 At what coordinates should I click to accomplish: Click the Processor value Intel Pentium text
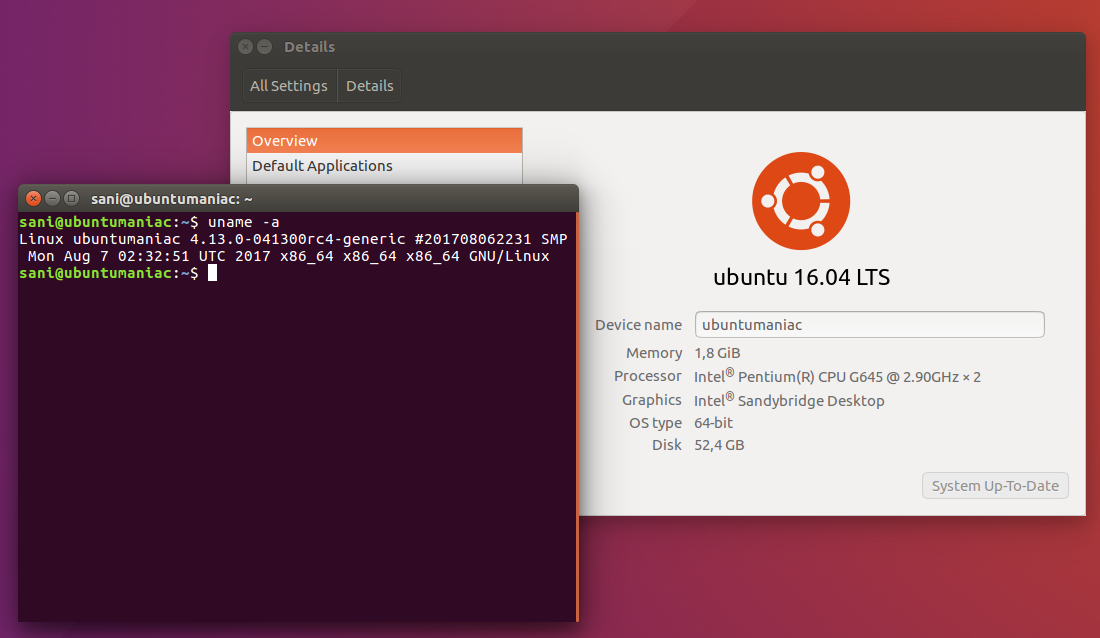tap(837, 376)
